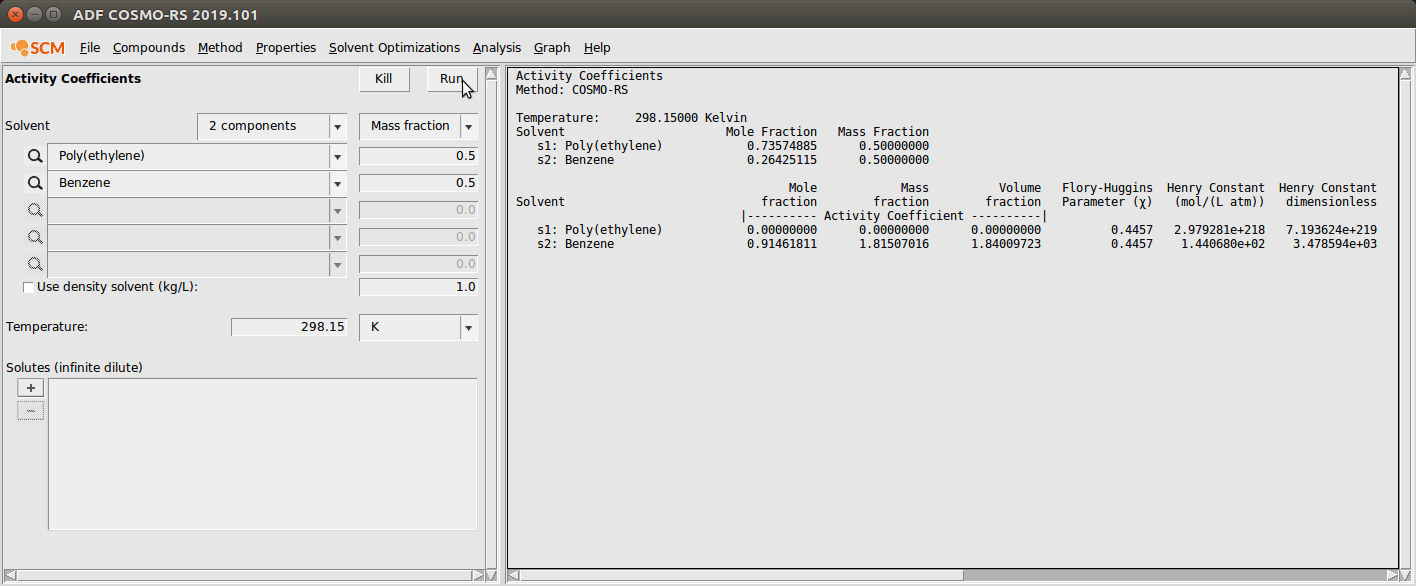
Task: Click the plus icon to add solute
Action: 31,388
